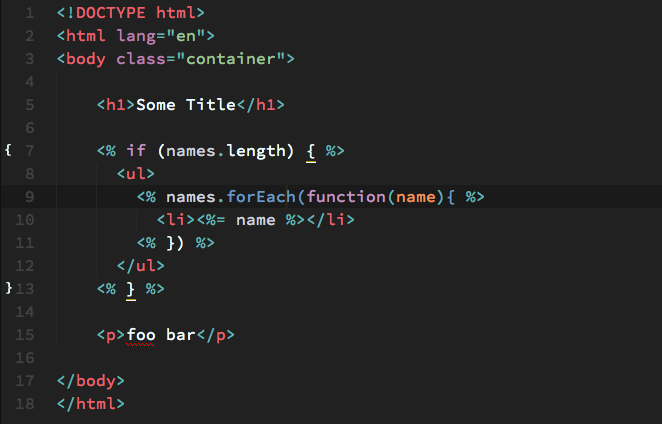
Task: Click line number 15 in the gutter
Action: 25,335
